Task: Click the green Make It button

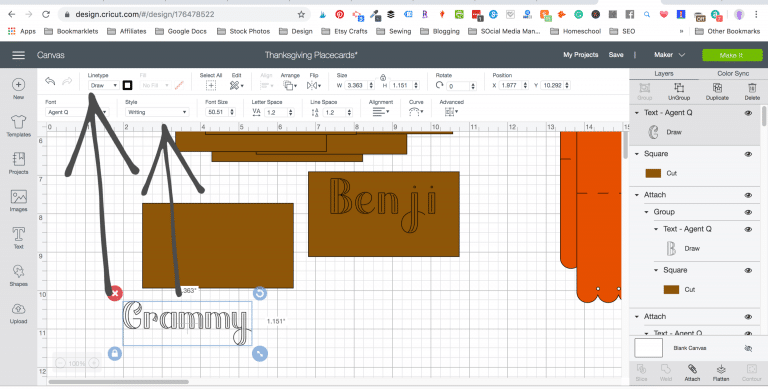Action: coord(732,55)
